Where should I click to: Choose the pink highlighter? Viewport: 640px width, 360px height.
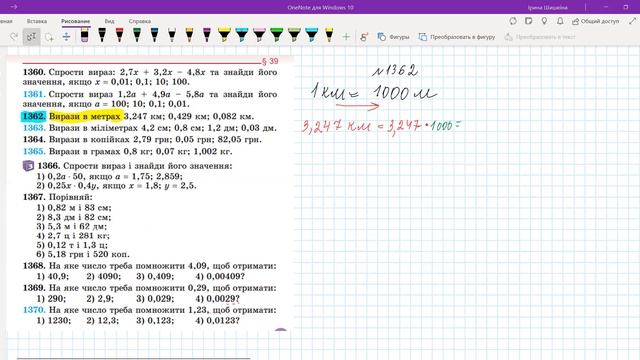(259, 35)
